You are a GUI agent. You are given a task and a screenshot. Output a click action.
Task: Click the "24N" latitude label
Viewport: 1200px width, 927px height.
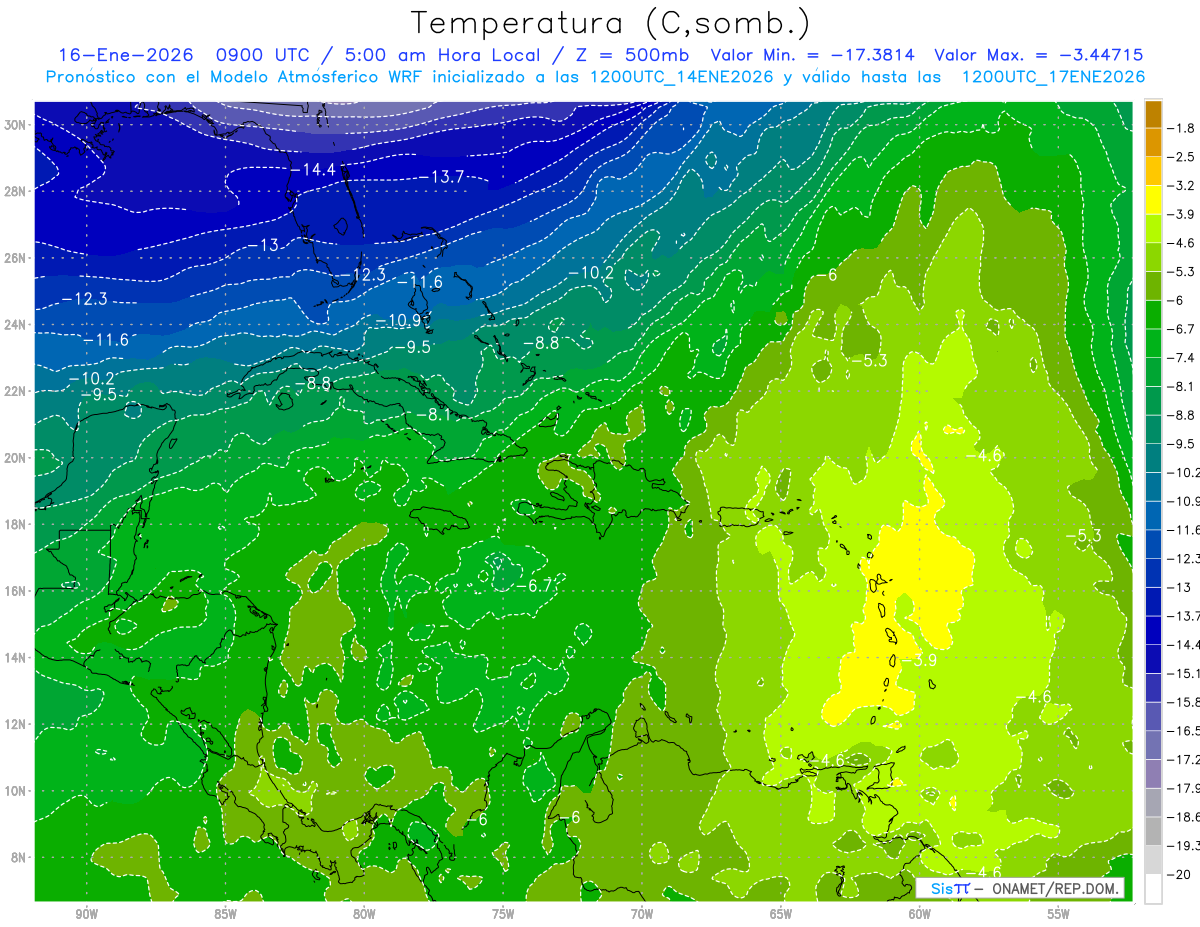[x=17, y=325]
